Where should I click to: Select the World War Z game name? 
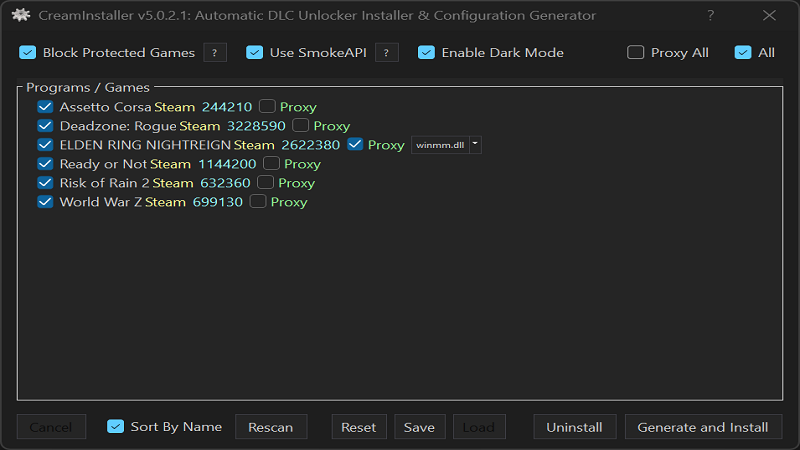coord(101,202)
